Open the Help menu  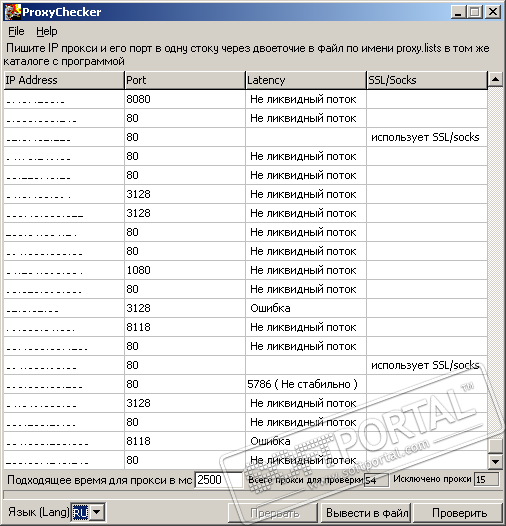click(x=47, y=31)
